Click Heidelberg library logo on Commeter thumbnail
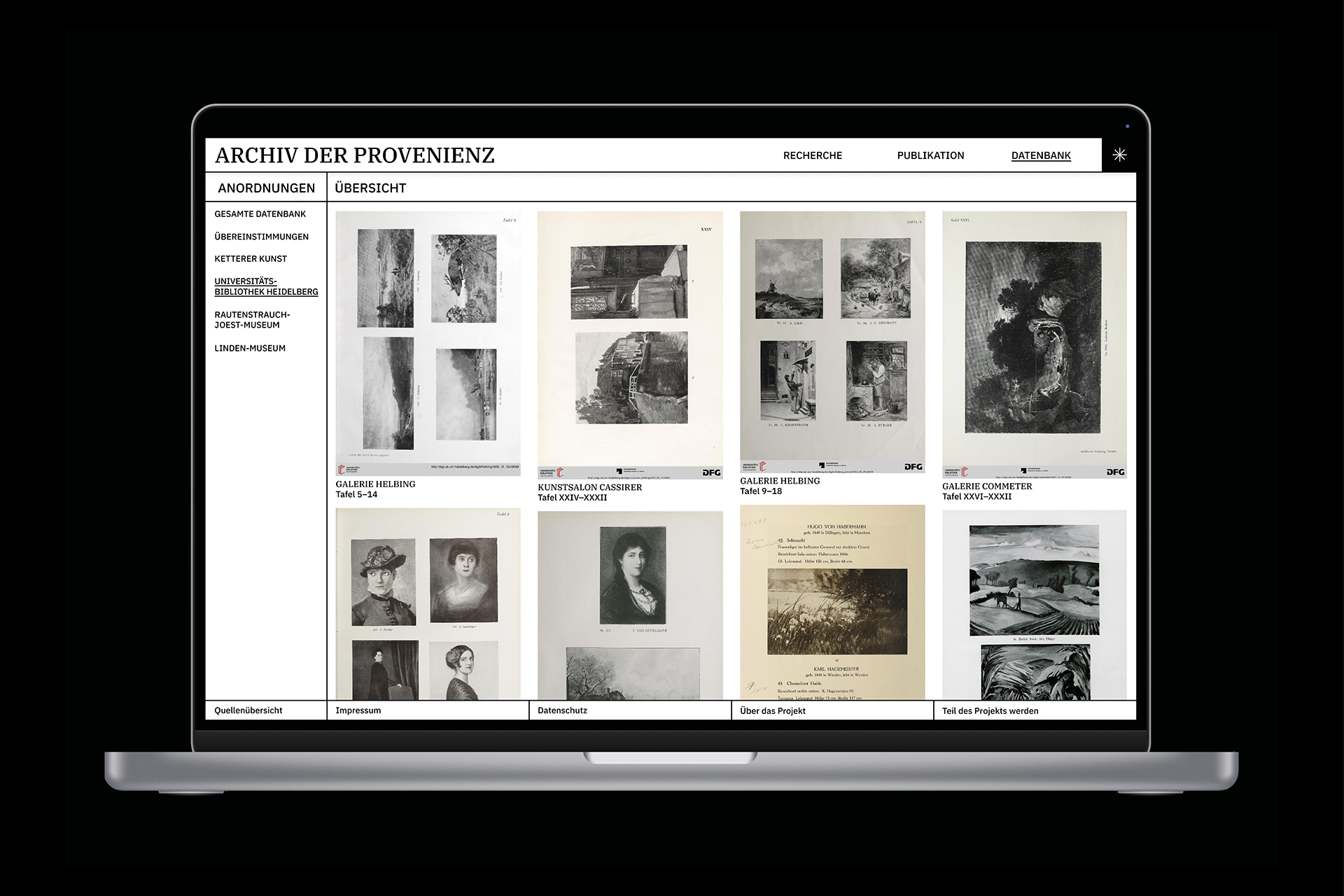Screen dimensions: 1344x896 coord(955,472)
